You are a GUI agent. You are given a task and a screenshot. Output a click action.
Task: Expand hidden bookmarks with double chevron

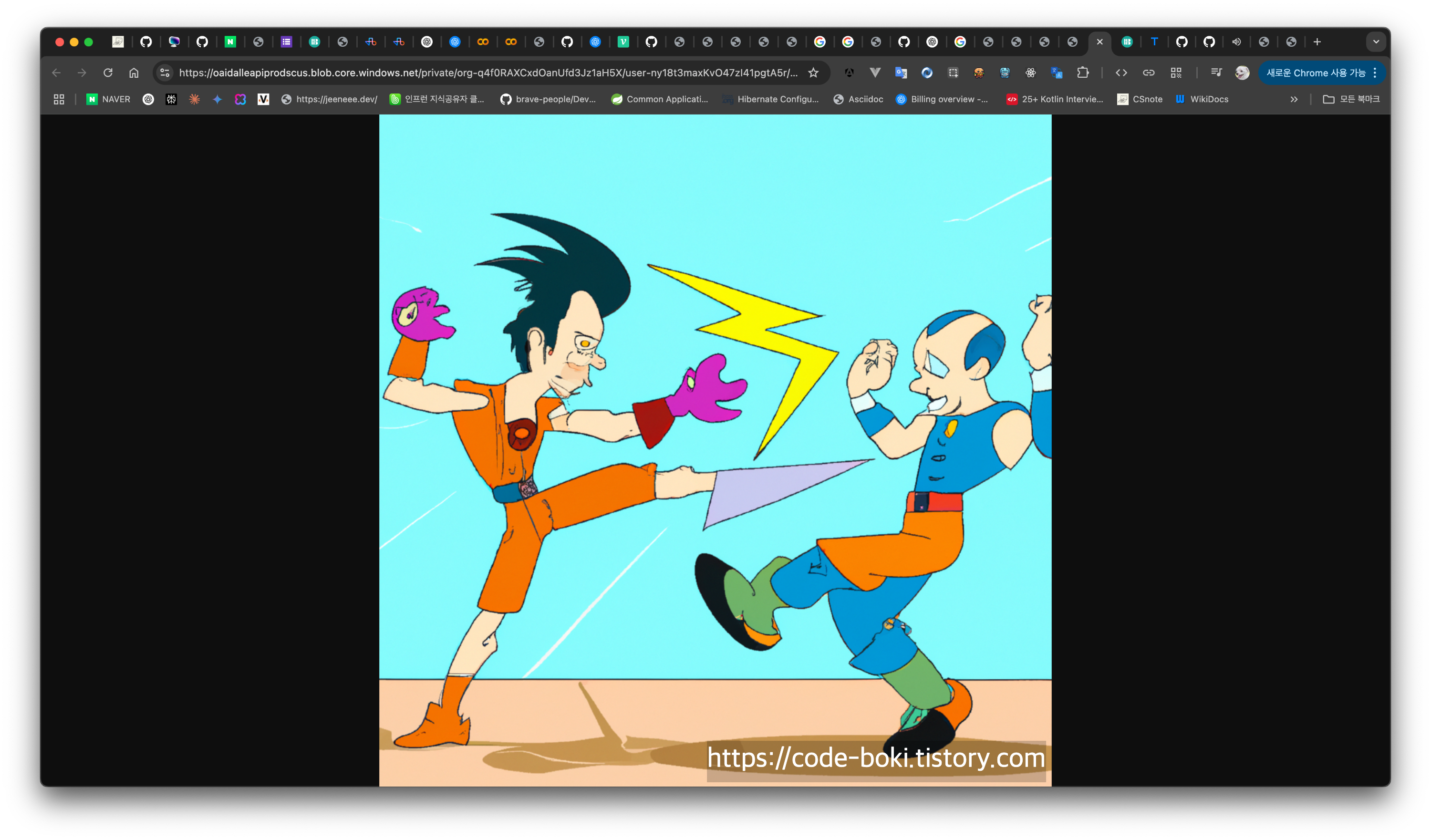coord(1294,99)
